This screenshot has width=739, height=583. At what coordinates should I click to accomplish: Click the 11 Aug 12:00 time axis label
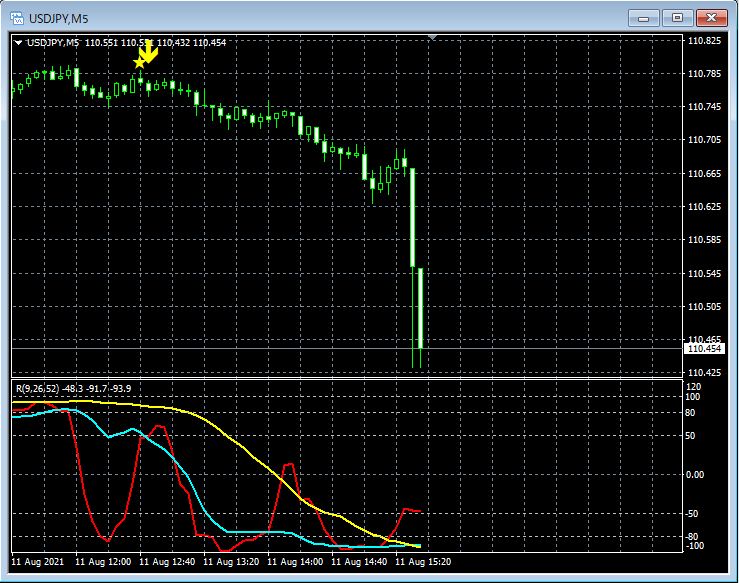[105, 562]
